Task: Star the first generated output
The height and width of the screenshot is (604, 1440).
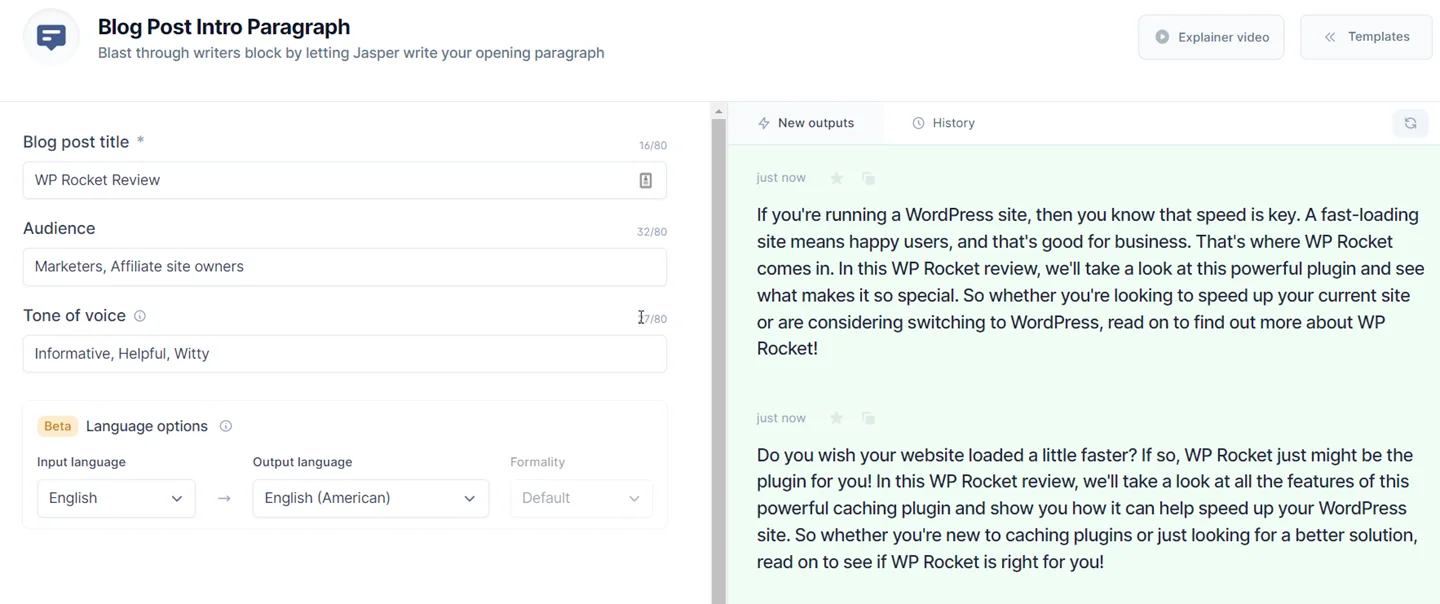Action: click(837, 178)
